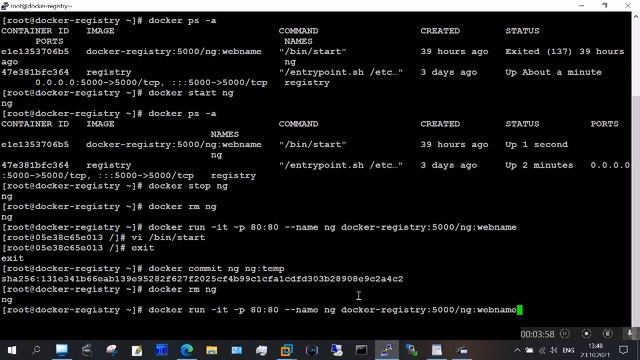Open the Microsoft Edge taskbar icon

click(x=187, y=350)
